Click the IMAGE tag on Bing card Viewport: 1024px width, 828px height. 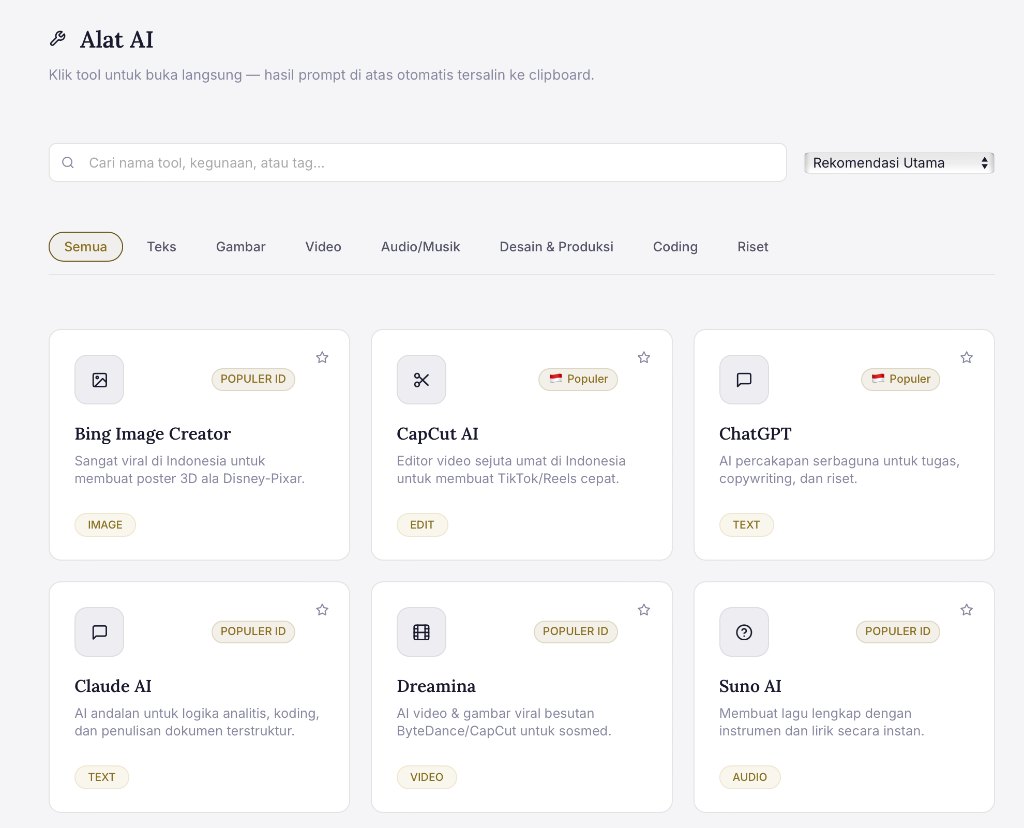tap(105, 525)
